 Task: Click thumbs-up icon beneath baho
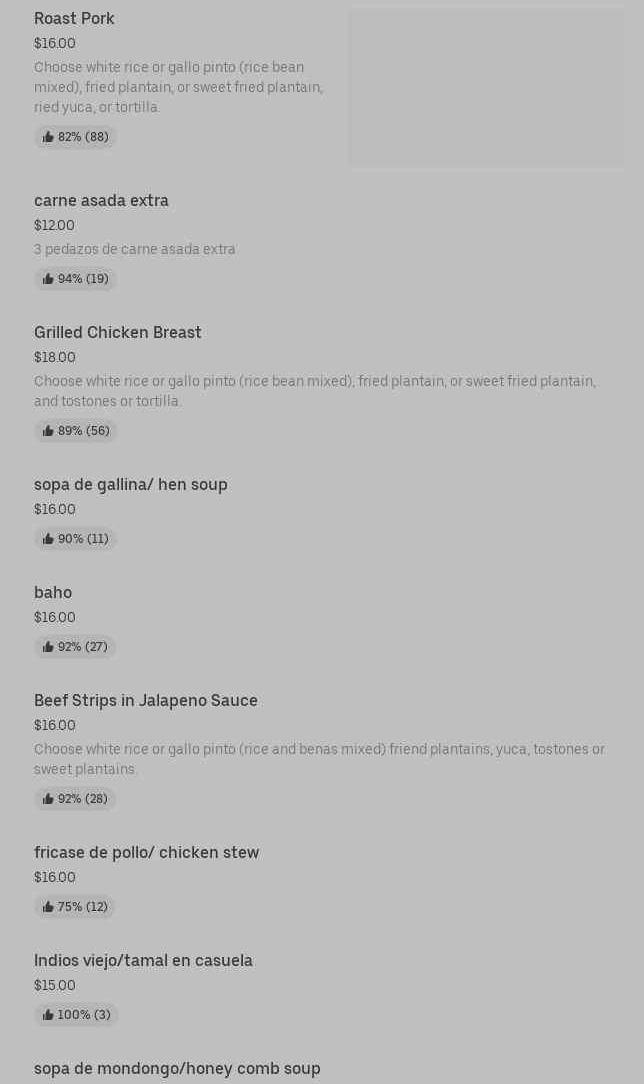pos(48,647)
